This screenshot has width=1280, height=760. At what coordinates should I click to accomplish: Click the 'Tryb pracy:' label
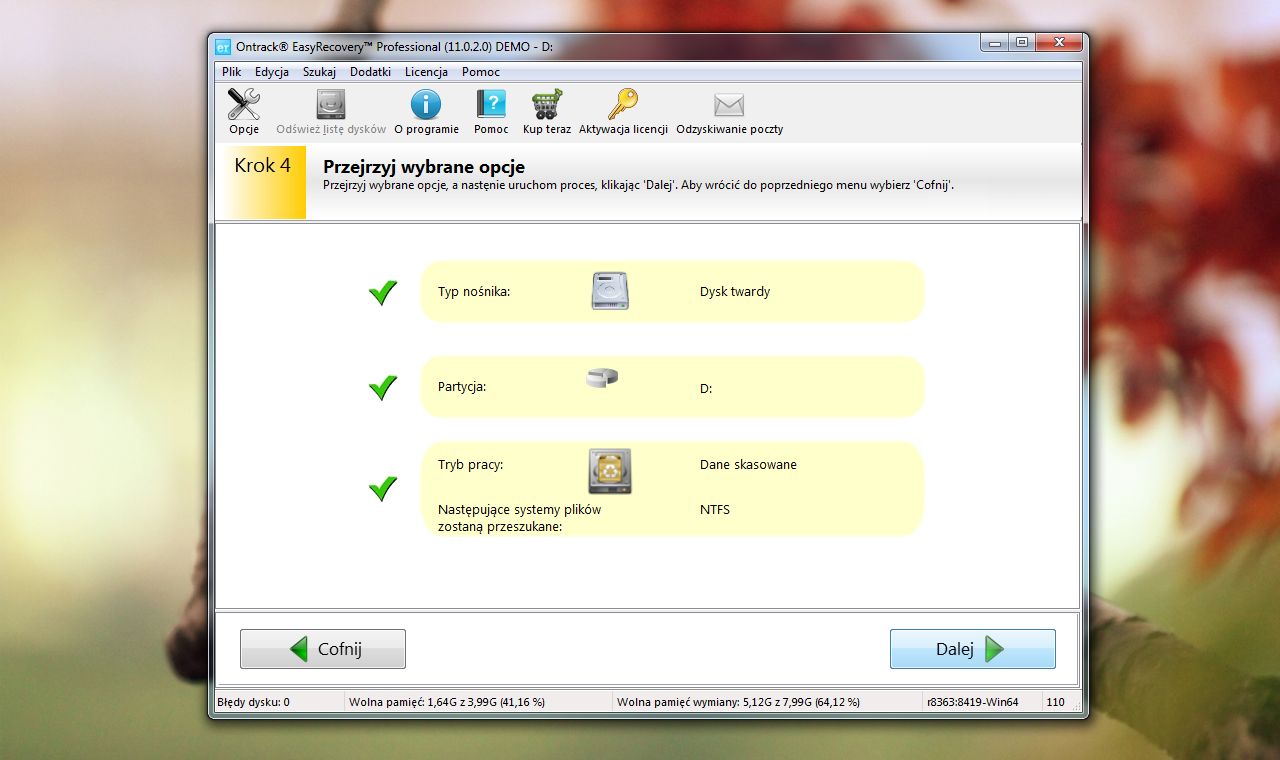coord(470,464)
